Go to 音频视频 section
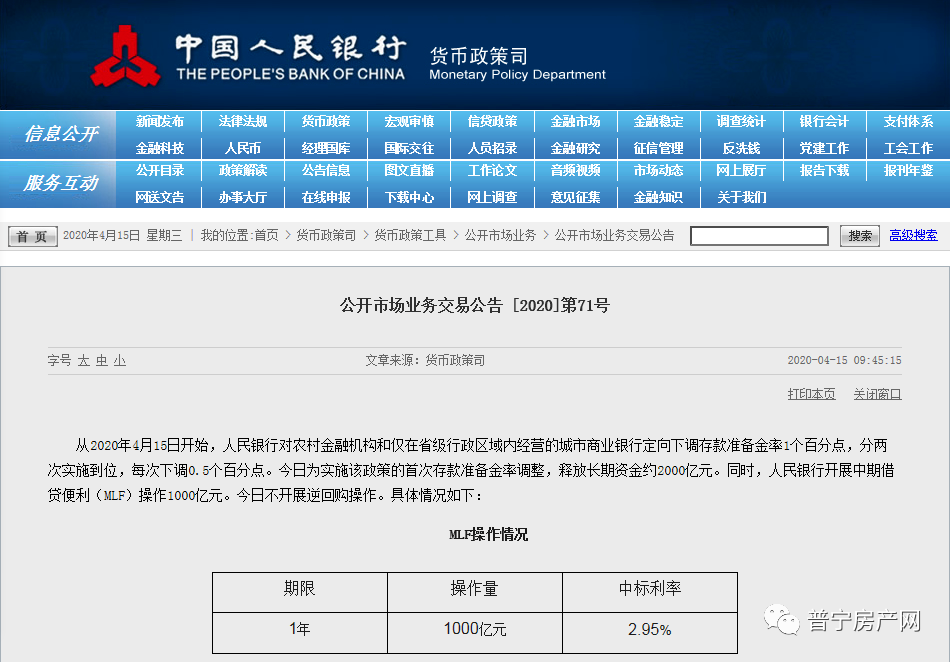The image size is (952, 662). coord(576,171)
